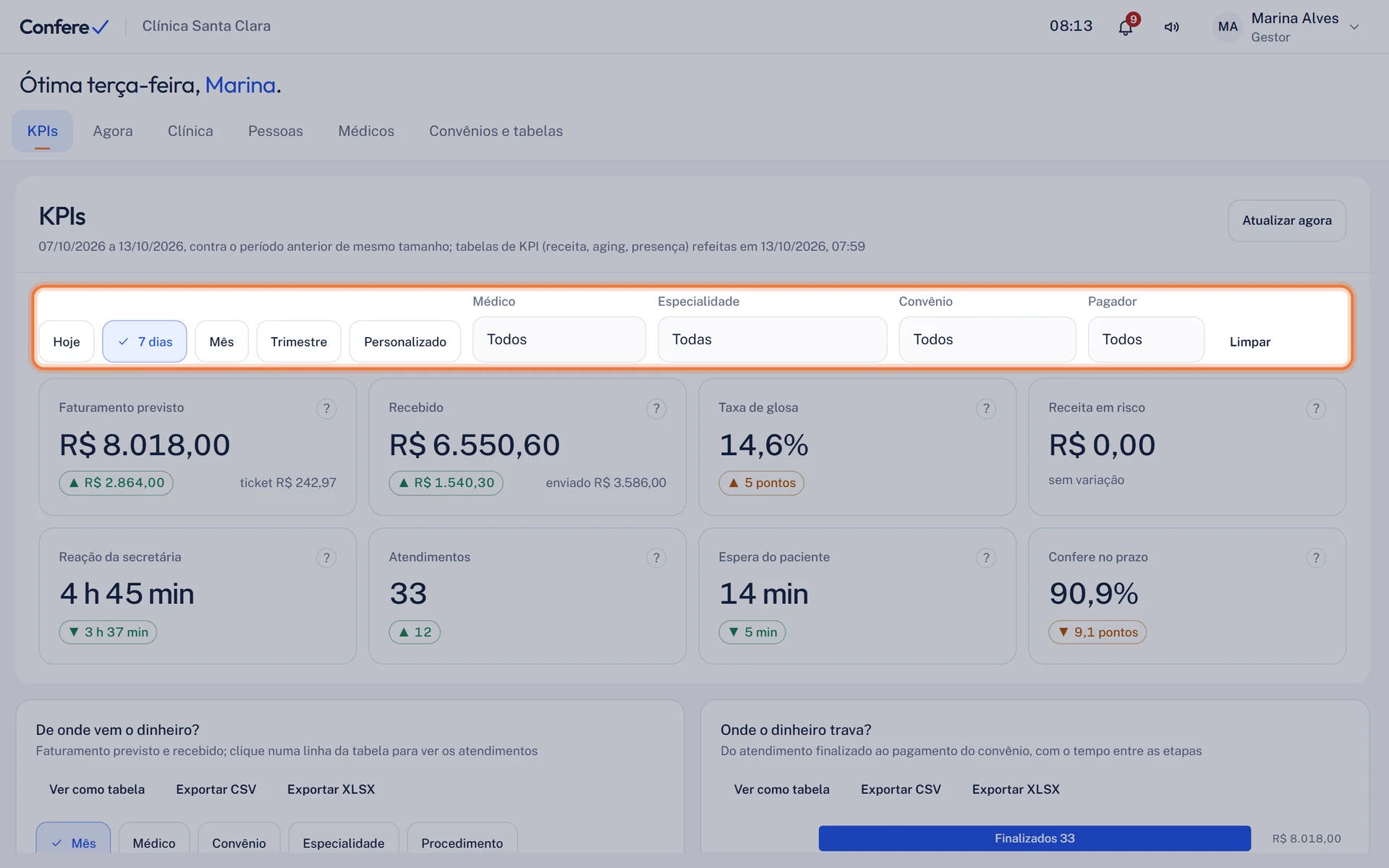Click the R$ 2.864,00 variation badge
1389x868 pixels.
tap(116, 482)
